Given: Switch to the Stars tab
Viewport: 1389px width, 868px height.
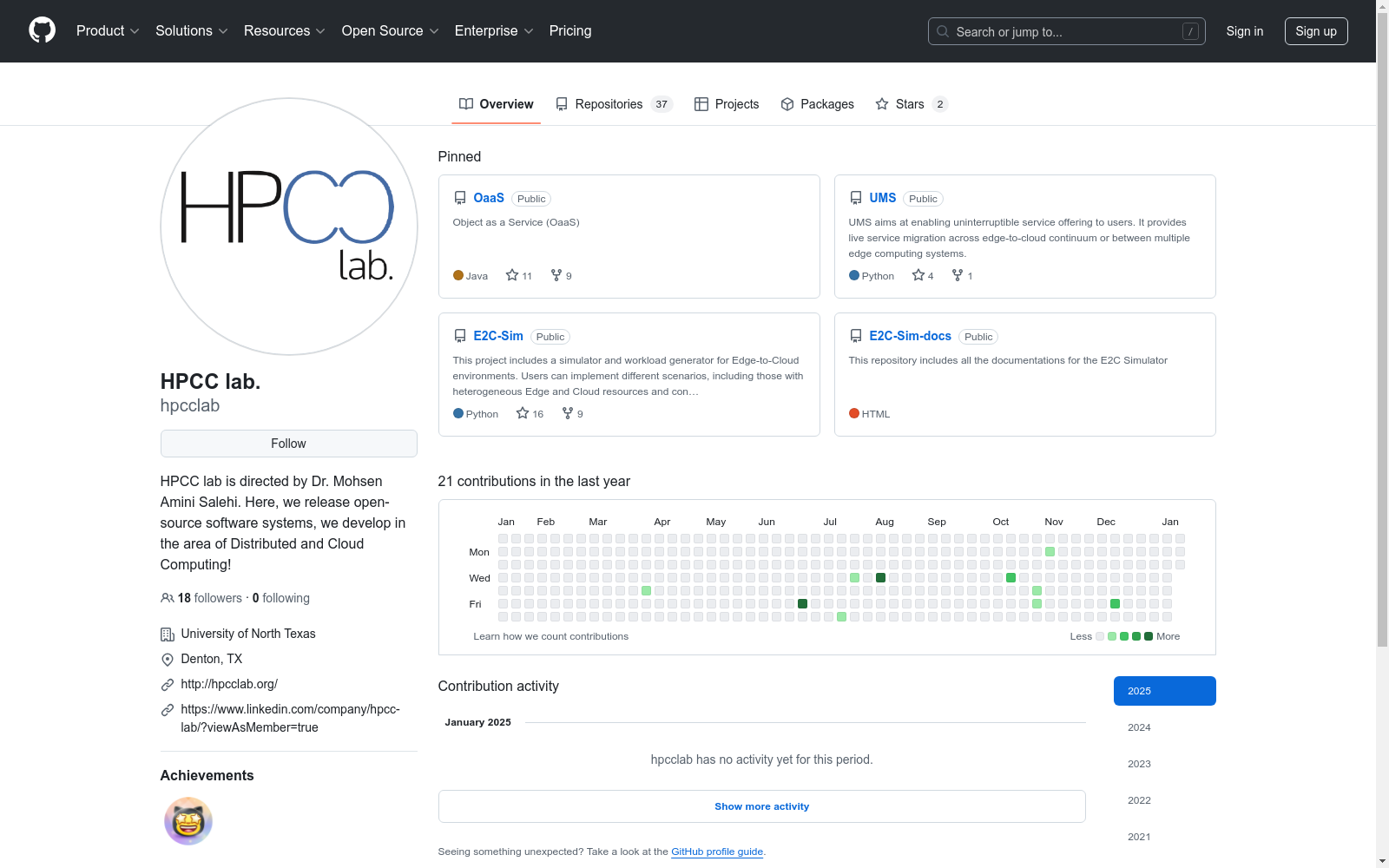Looking at the screenshot, I should pyautogui.click(x=912, y=104).
